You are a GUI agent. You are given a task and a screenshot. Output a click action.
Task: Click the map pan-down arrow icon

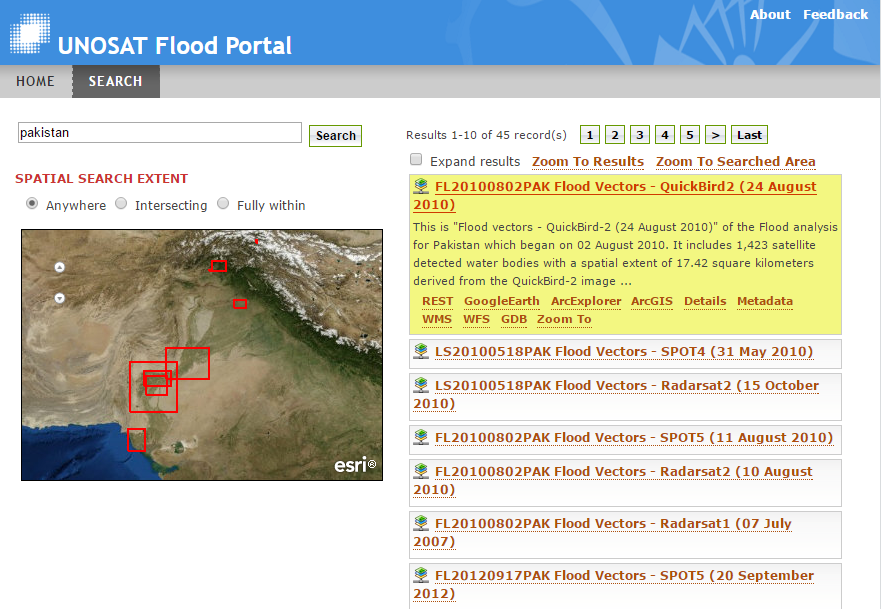[60, 298]
